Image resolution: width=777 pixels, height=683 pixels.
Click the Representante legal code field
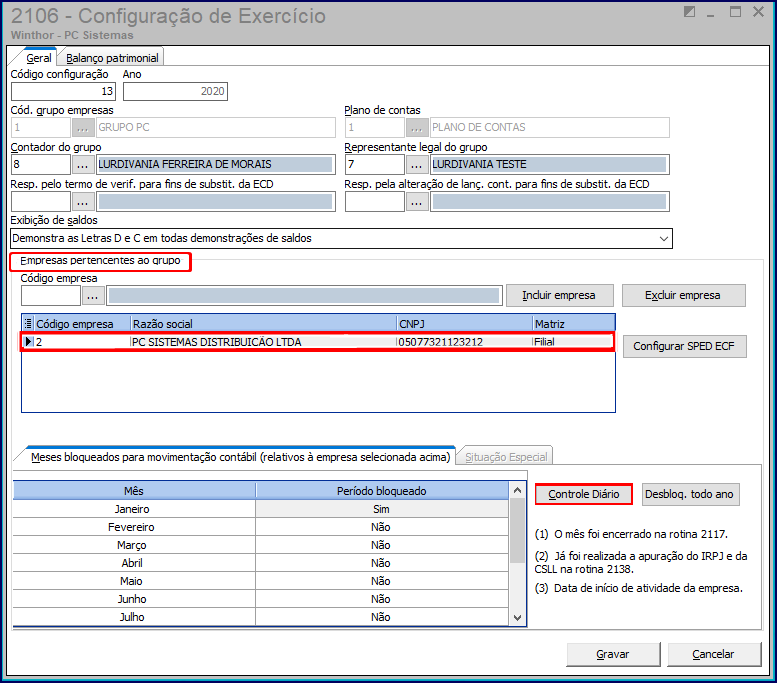(375, 164)
